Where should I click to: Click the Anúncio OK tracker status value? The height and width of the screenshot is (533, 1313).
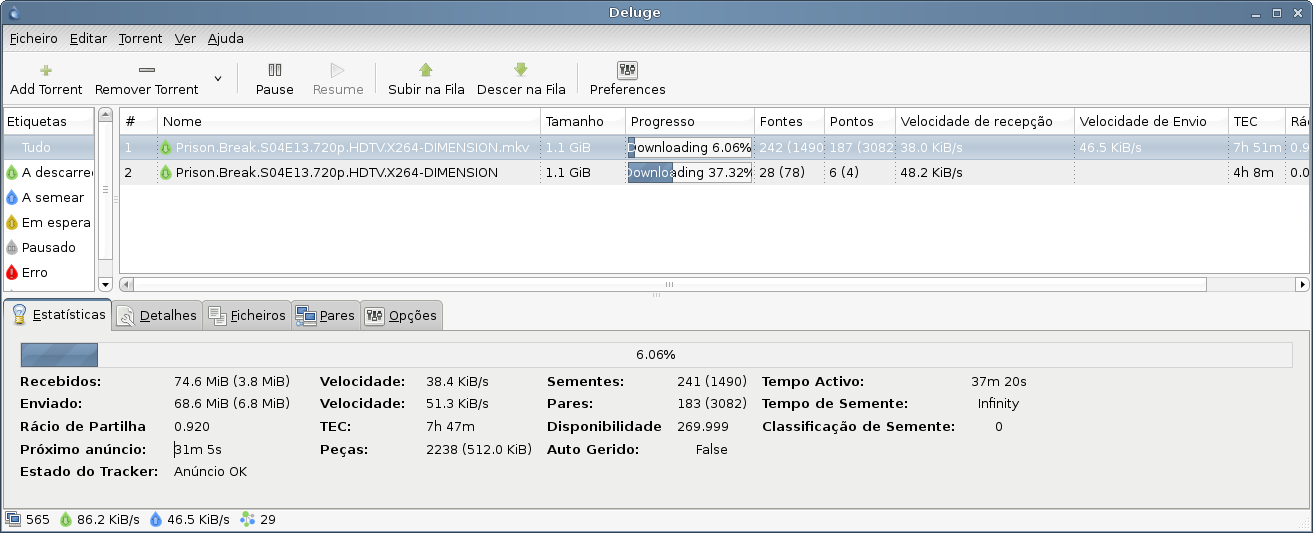click(x=210, y=471)
